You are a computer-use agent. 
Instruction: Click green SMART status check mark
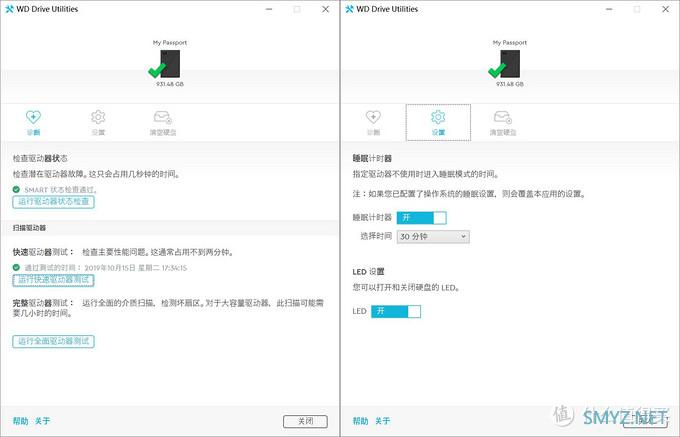tap(16, 189)
